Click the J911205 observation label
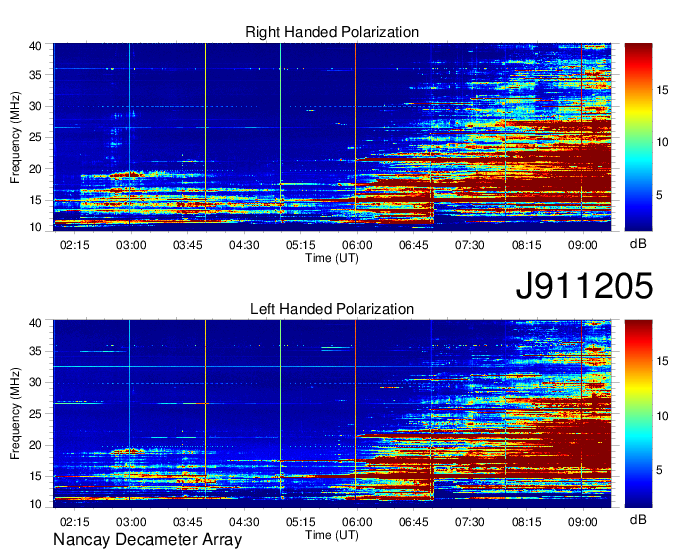 click(x=584, y=286)
